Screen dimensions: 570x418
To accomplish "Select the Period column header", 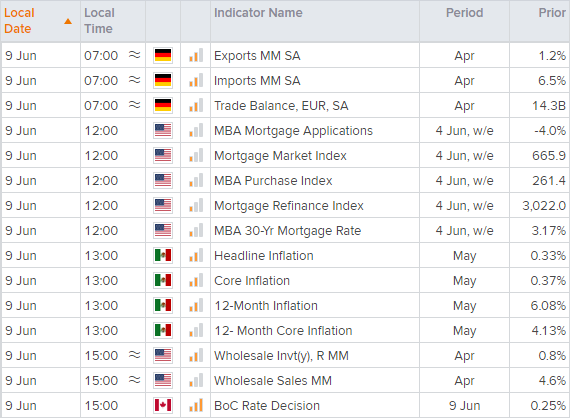I will [464, 13].
